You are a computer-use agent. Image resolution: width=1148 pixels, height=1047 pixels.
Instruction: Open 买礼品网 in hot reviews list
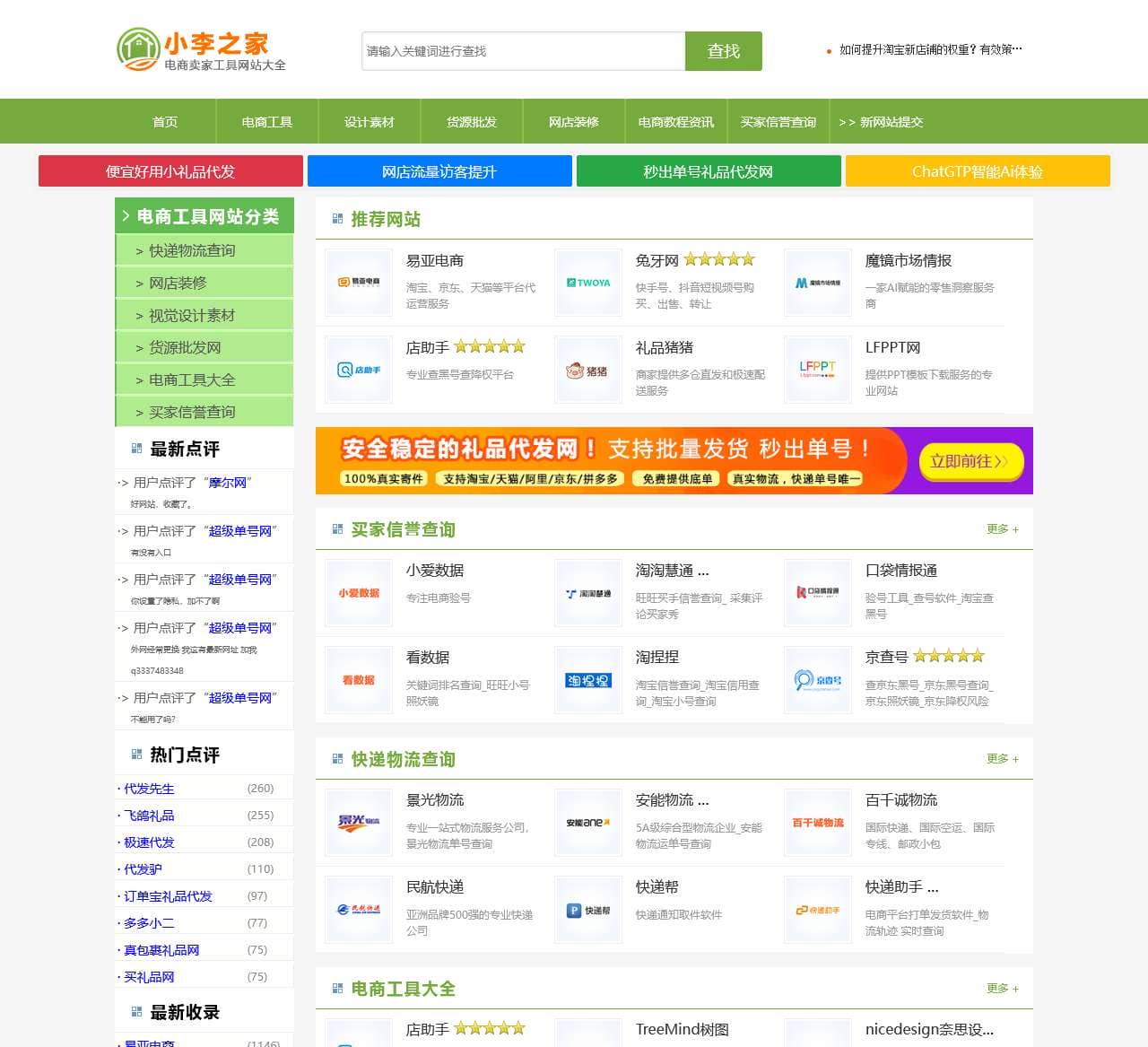[x=149, y=977]
